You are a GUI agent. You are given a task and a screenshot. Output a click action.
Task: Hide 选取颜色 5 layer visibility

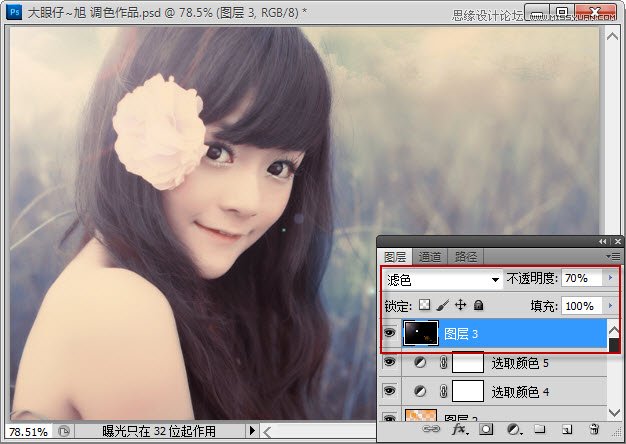390,362
